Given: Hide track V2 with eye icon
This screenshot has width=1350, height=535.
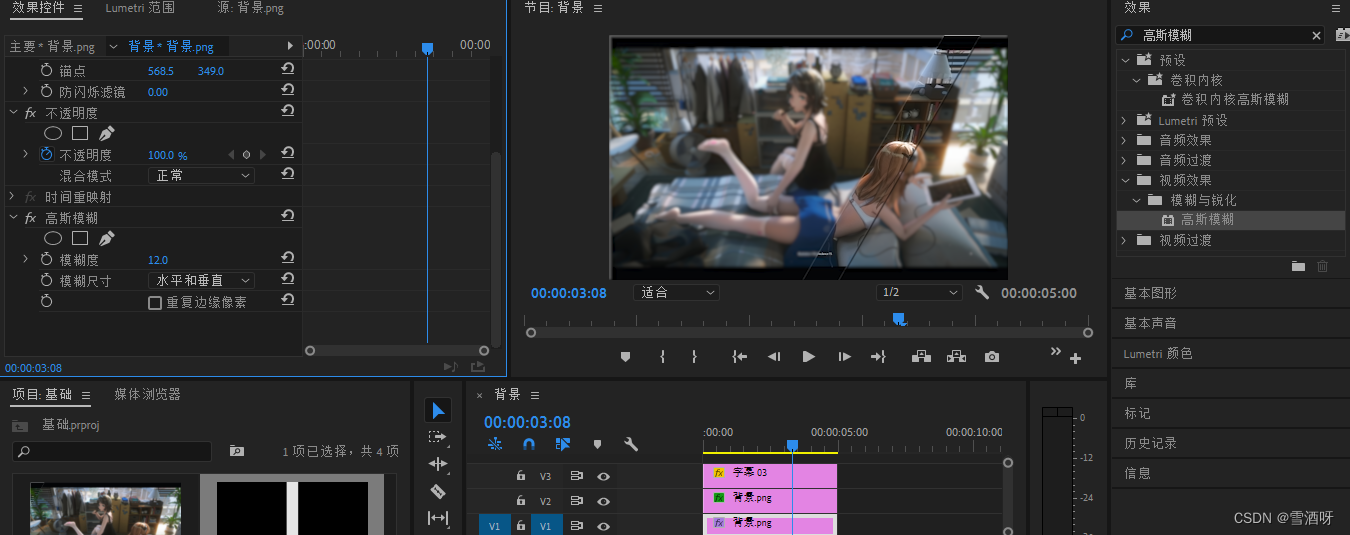Looking at the screenshot, I should 603,502.
